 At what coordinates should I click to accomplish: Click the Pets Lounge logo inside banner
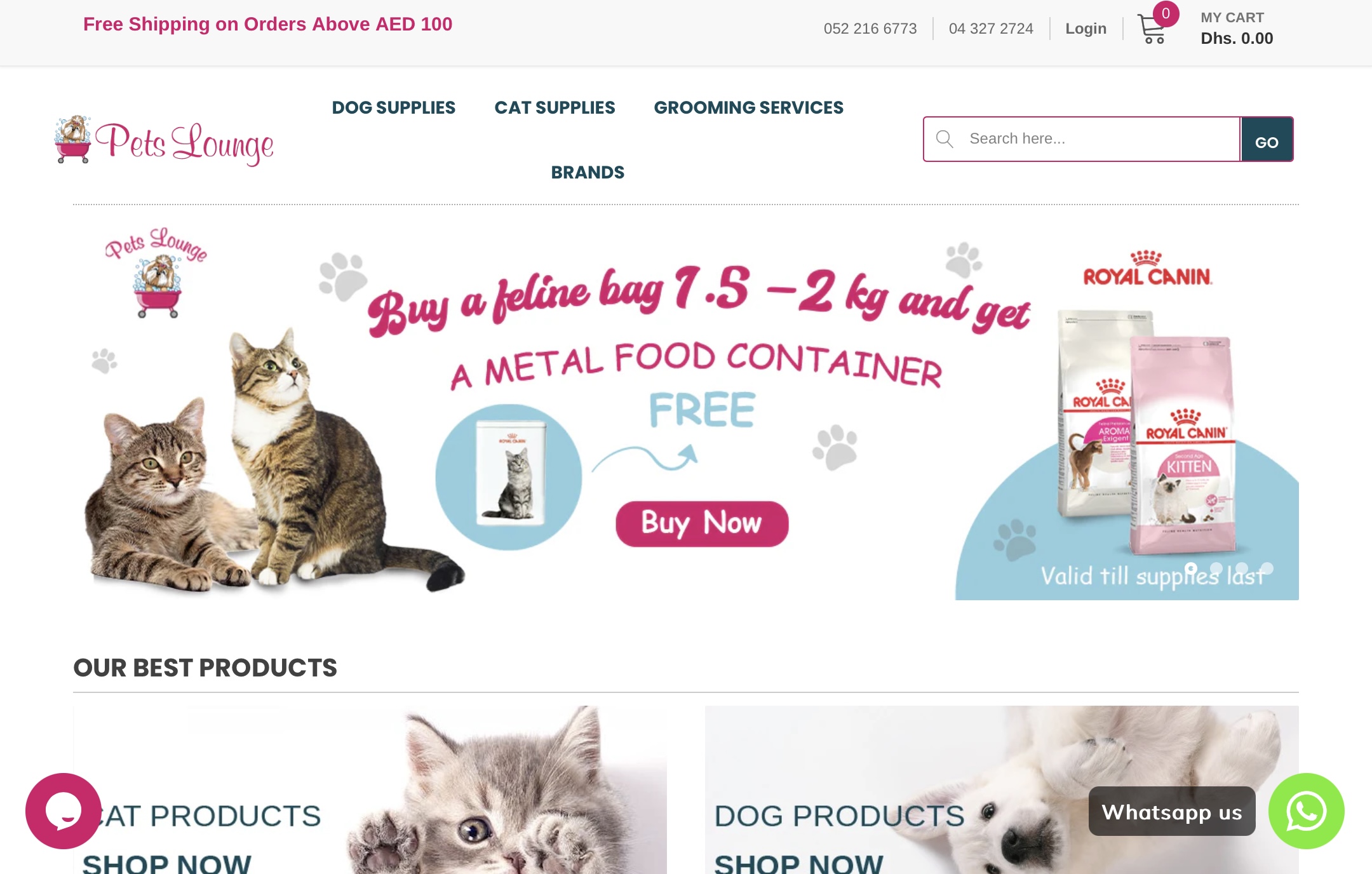pyautogui.click(x=156, y=272)
